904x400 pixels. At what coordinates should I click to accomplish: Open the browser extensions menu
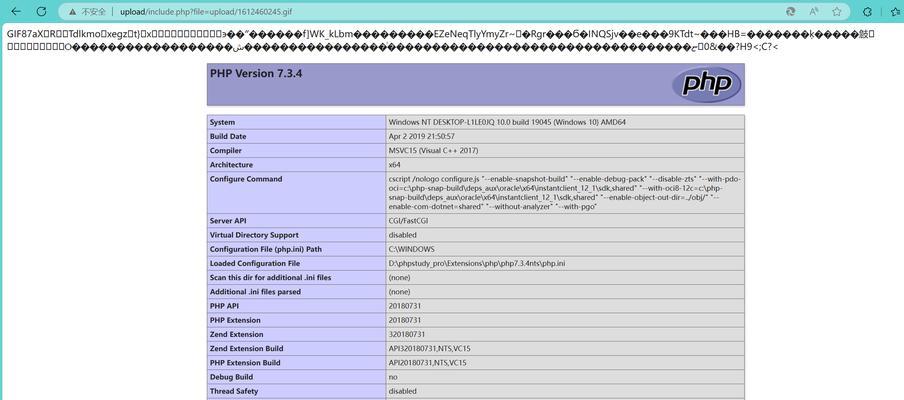tap(867, 12)
